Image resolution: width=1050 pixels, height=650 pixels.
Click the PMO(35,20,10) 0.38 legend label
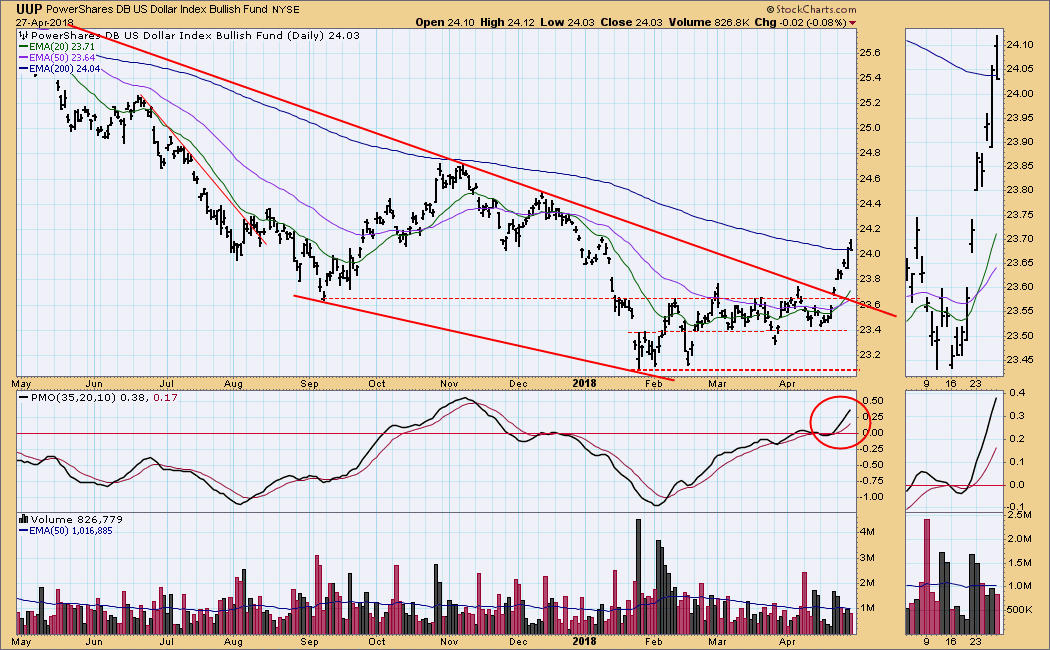click(83, 398)
